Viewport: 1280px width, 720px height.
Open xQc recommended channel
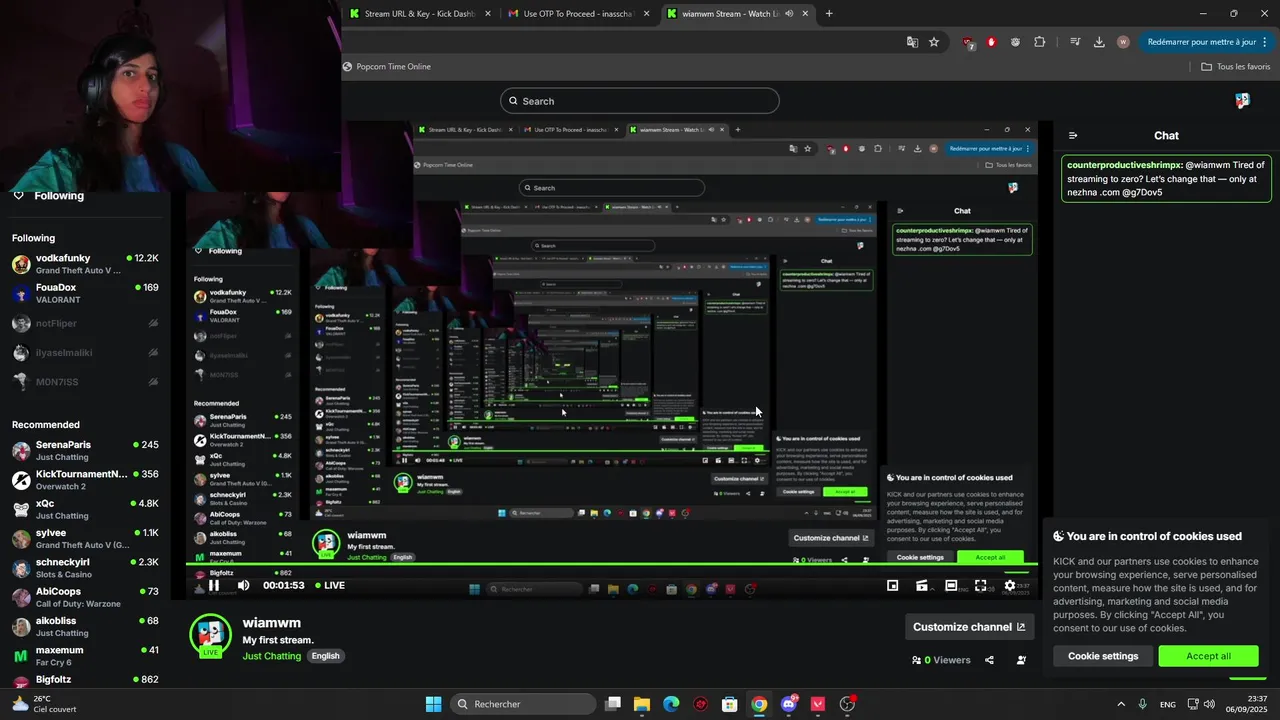click(x=85, y=509)
